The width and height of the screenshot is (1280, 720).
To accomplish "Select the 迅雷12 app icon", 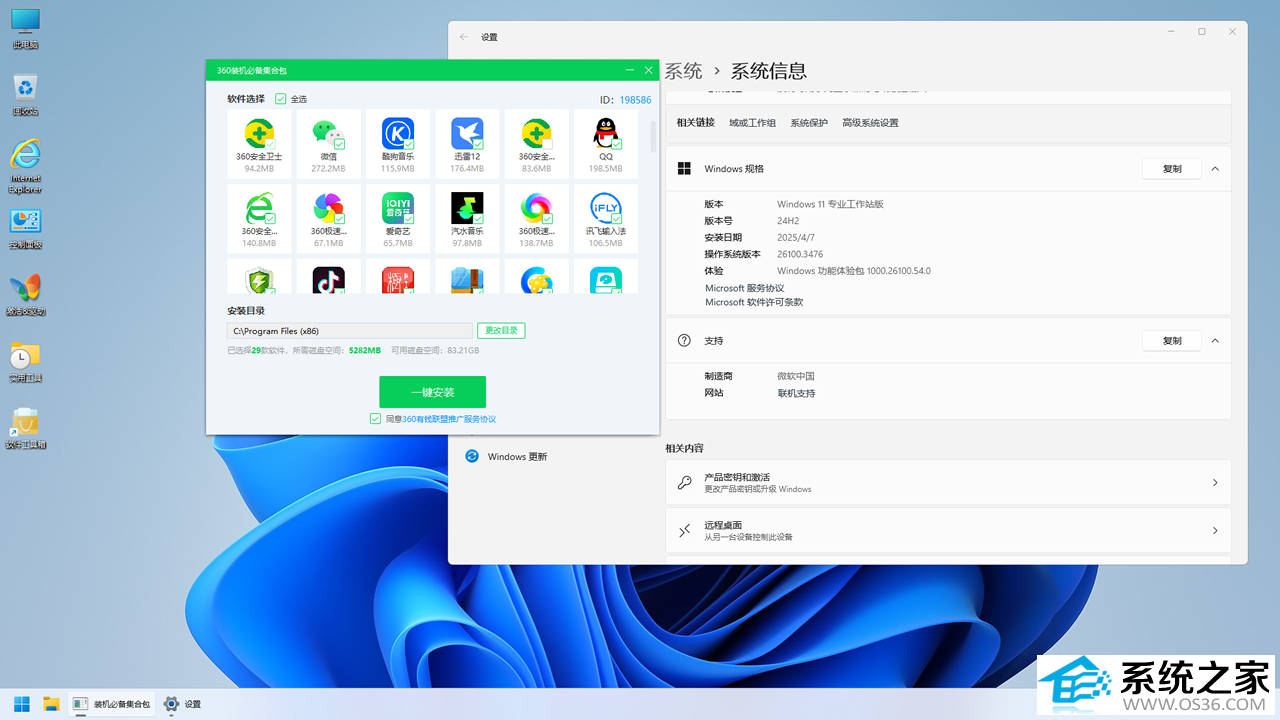I will point(467,134).
